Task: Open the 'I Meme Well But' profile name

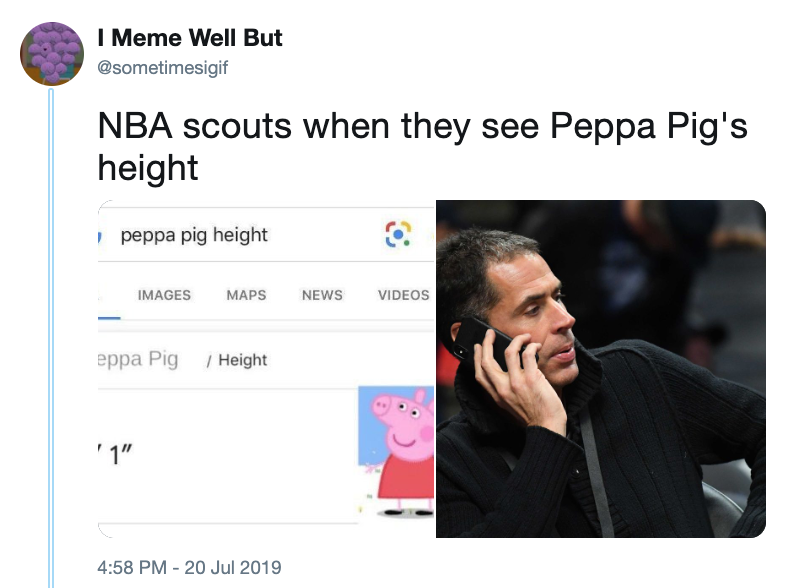Action: click(x=190, y=38)
